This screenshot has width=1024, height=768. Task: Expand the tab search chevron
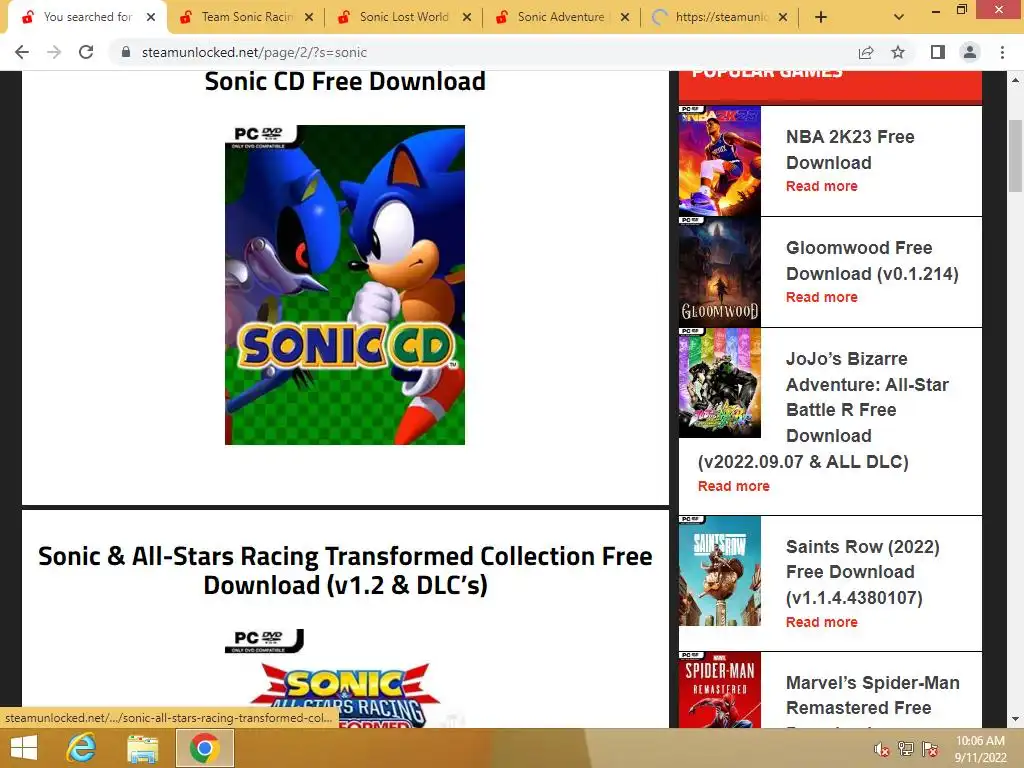point(899,17)
